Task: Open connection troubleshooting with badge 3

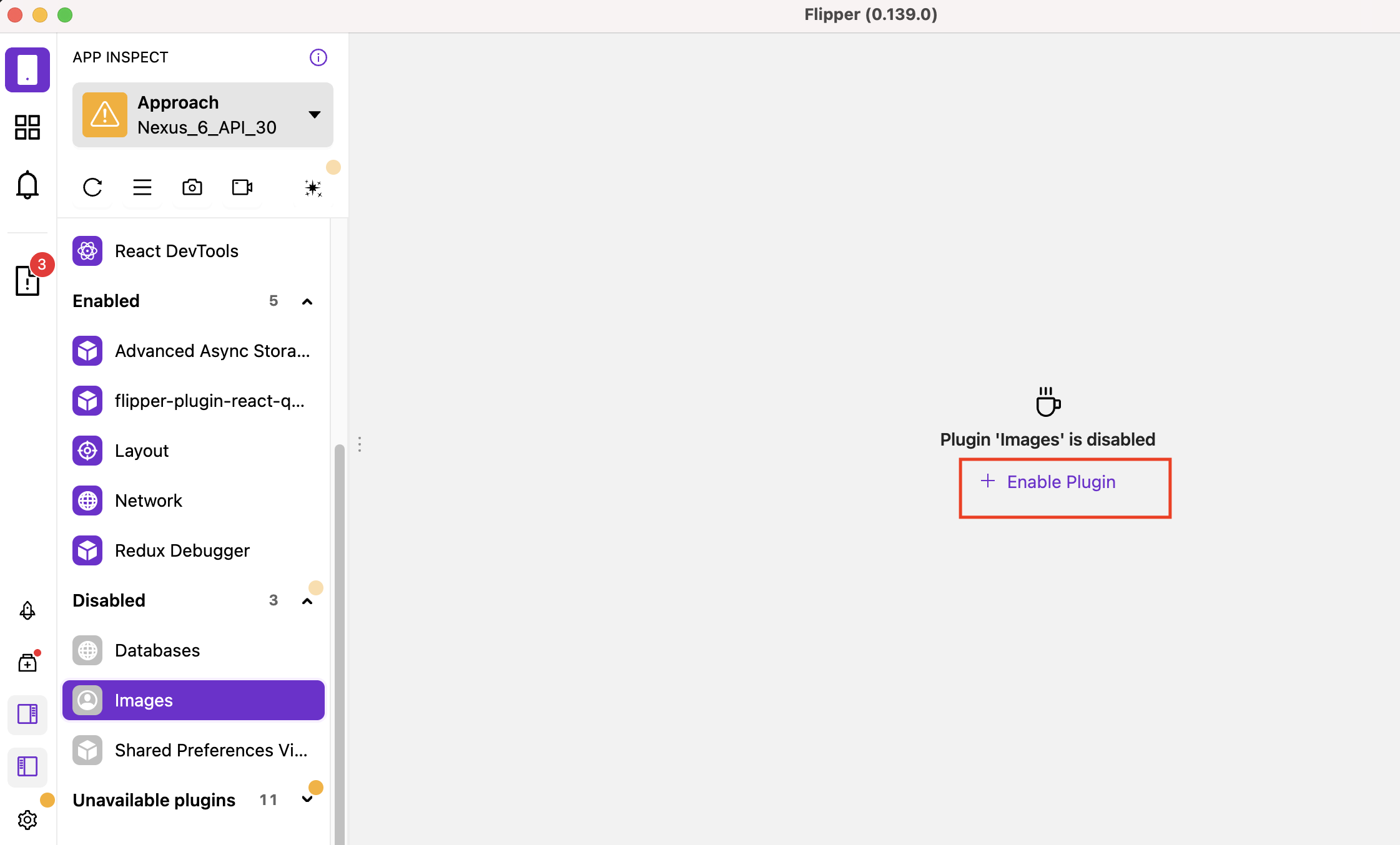Action: click(27, 280)
